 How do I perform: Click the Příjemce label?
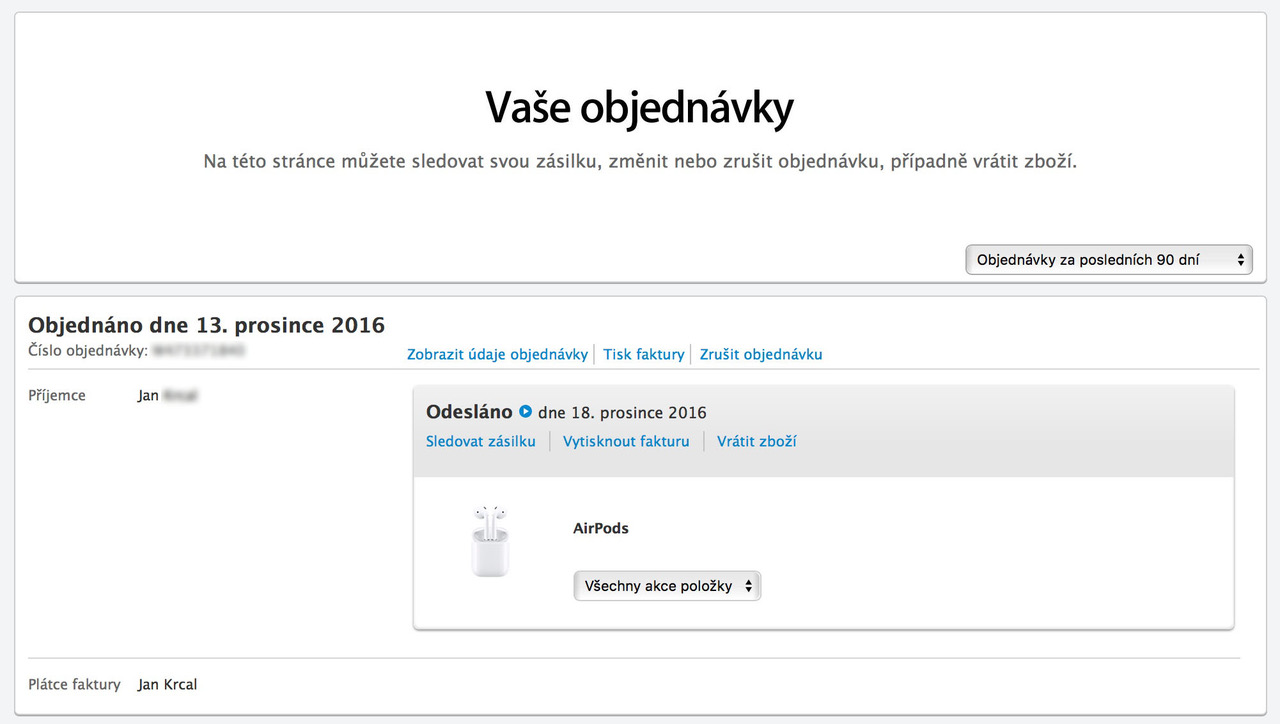[57, 396]
